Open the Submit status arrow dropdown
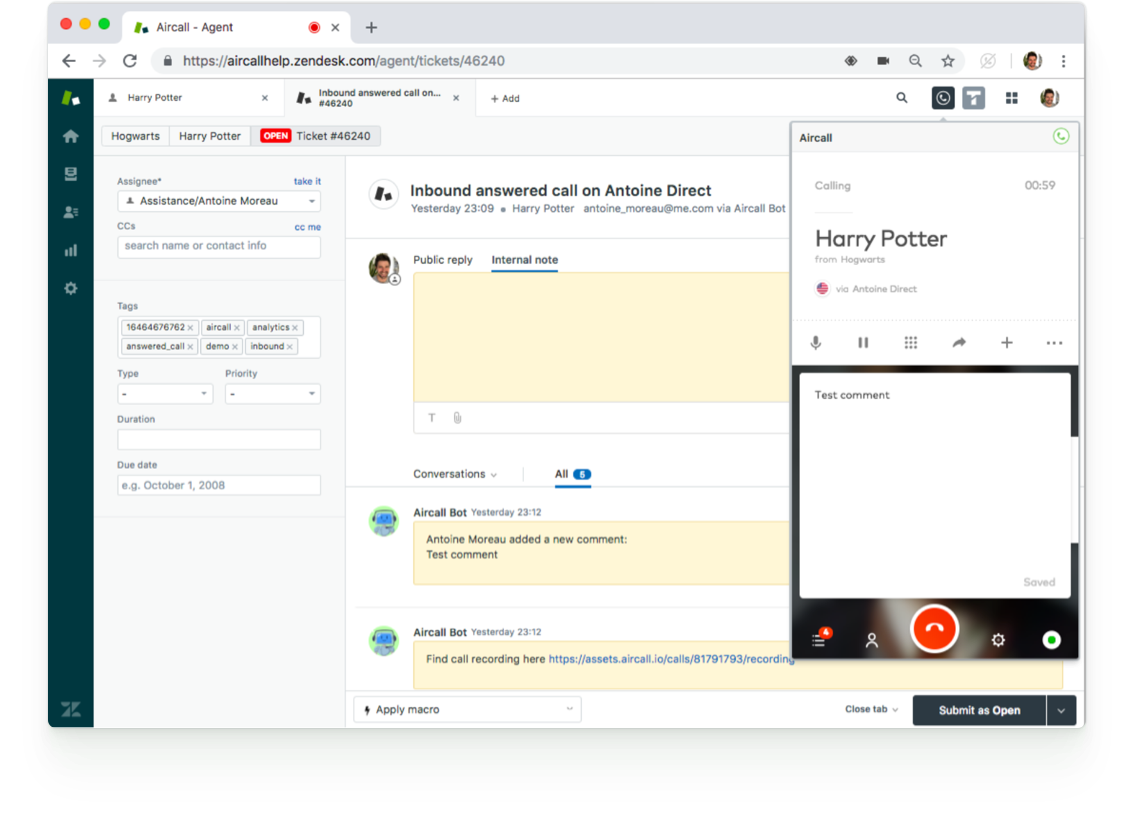The width and height of the screenshot is (1134, 824). 1061,710
